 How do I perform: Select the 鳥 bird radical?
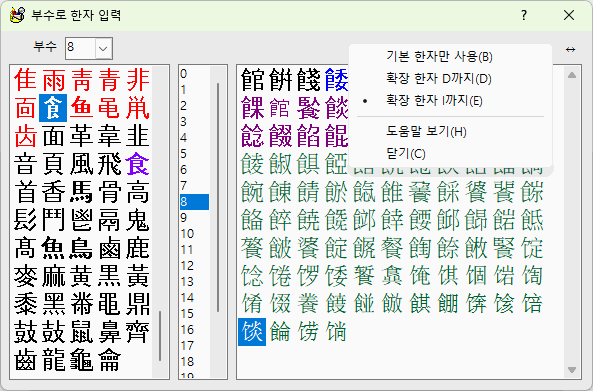81,248
